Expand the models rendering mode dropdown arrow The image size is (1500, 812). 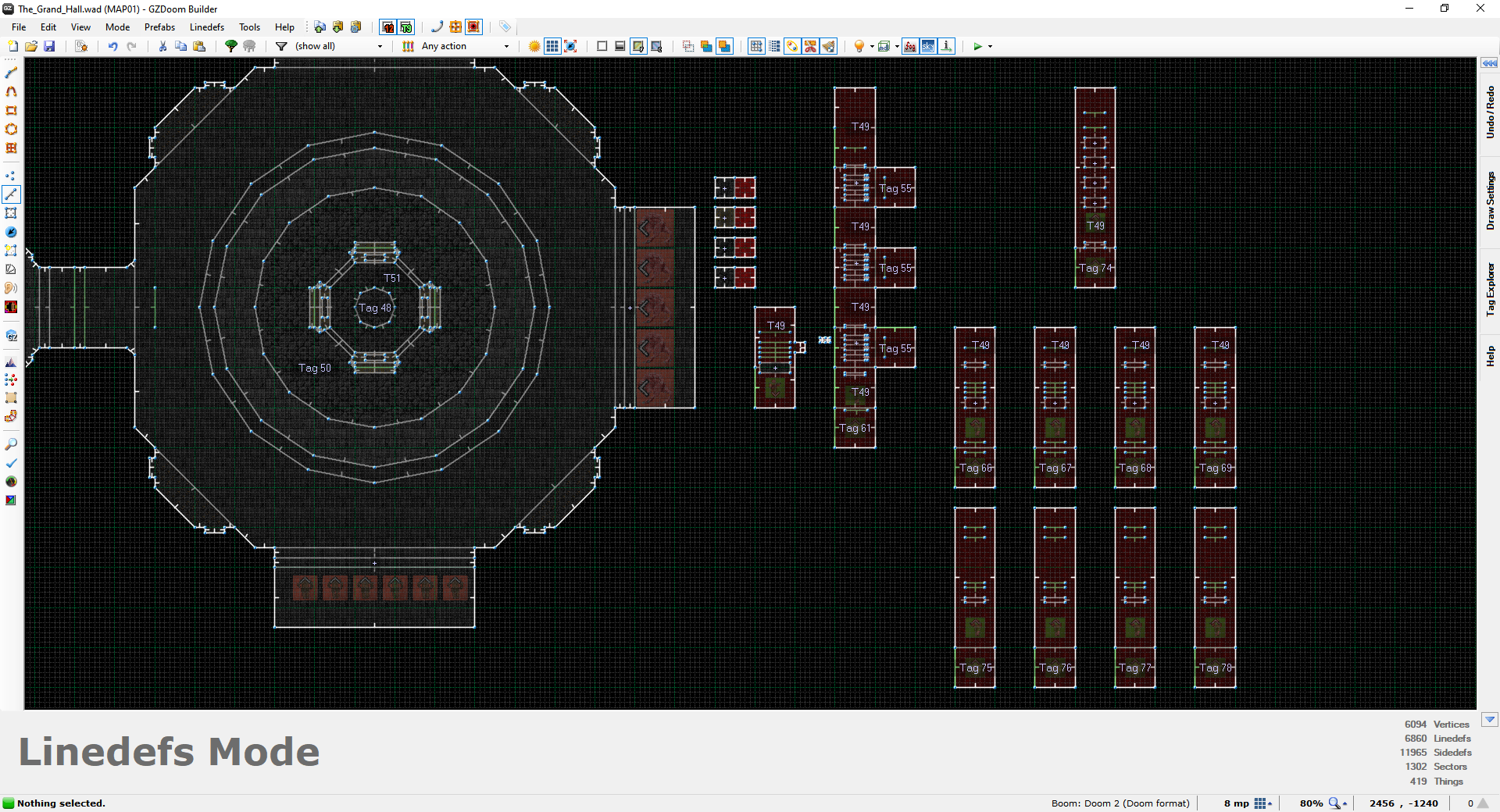(x=897, y=46)
